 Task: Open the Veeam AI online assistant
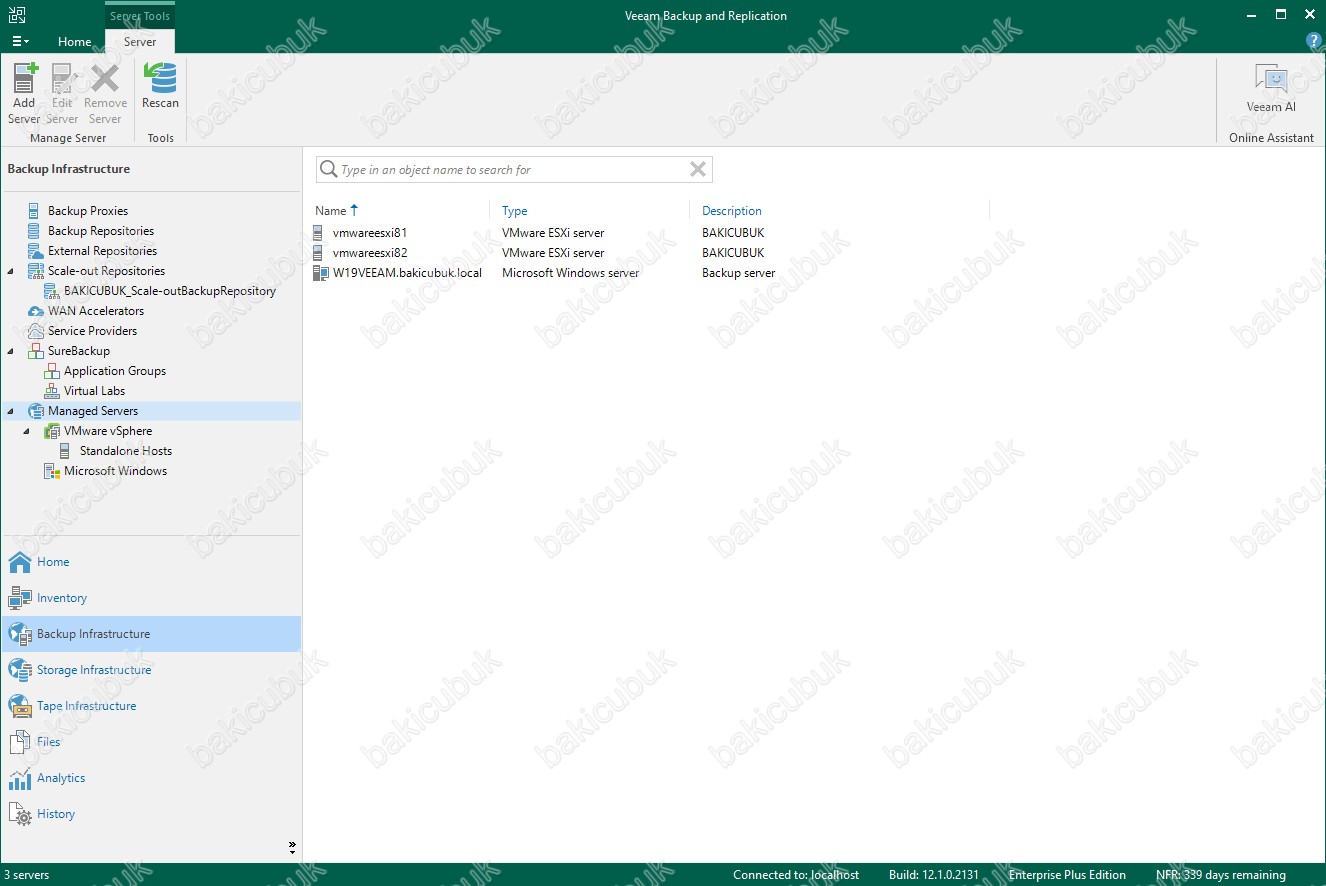pos(1271,88)
